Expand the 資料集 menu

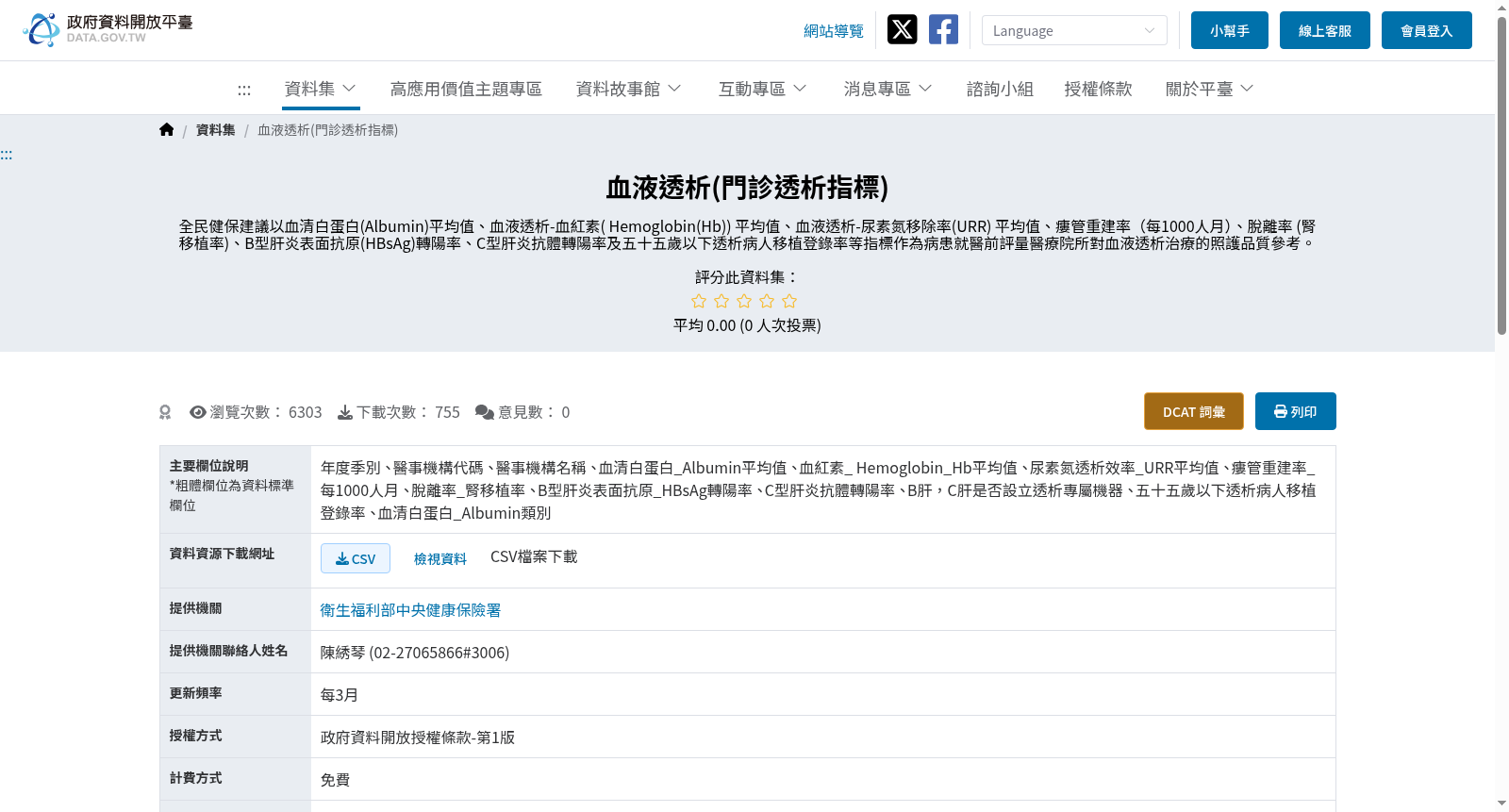click(x=321, y=89)
